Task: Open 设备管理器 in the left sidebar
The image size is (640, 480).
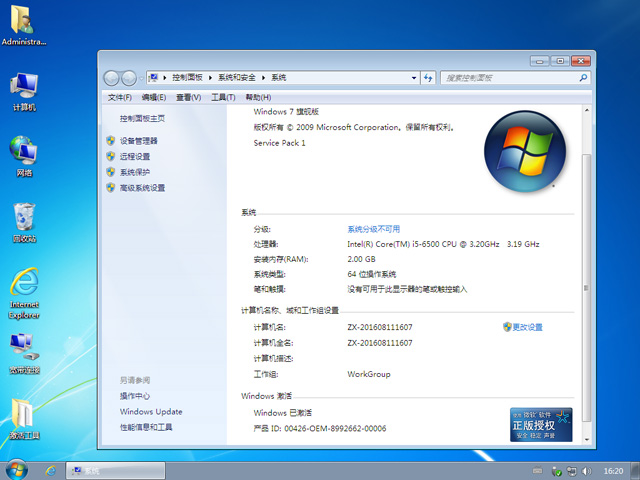Action: click(x=138, y=141)
